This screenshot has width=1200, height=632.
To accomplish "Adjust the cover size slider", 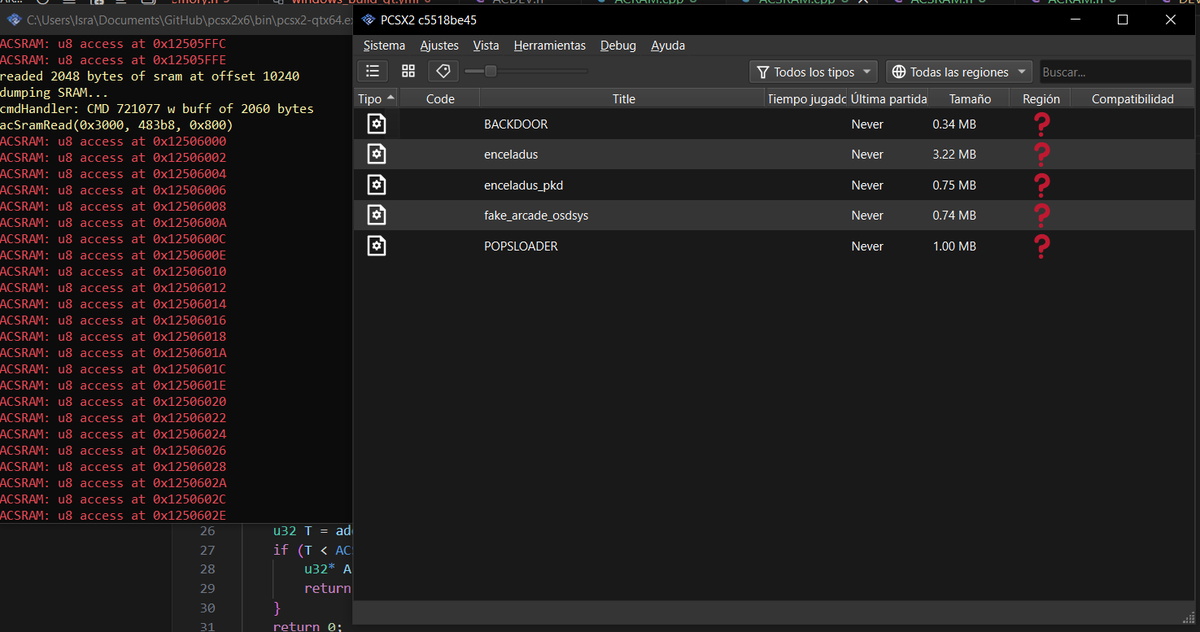I will pos(526,71).
